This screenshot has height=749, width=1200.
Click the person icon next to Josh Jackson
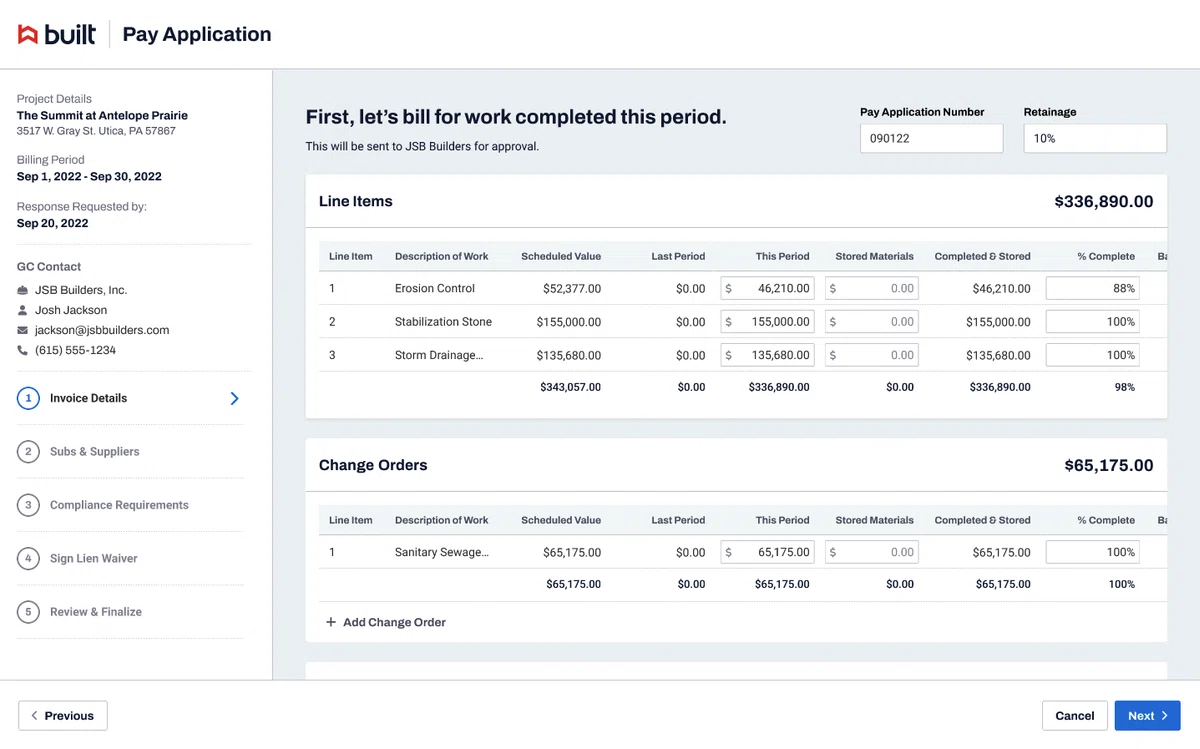click(x=23, y=310)
